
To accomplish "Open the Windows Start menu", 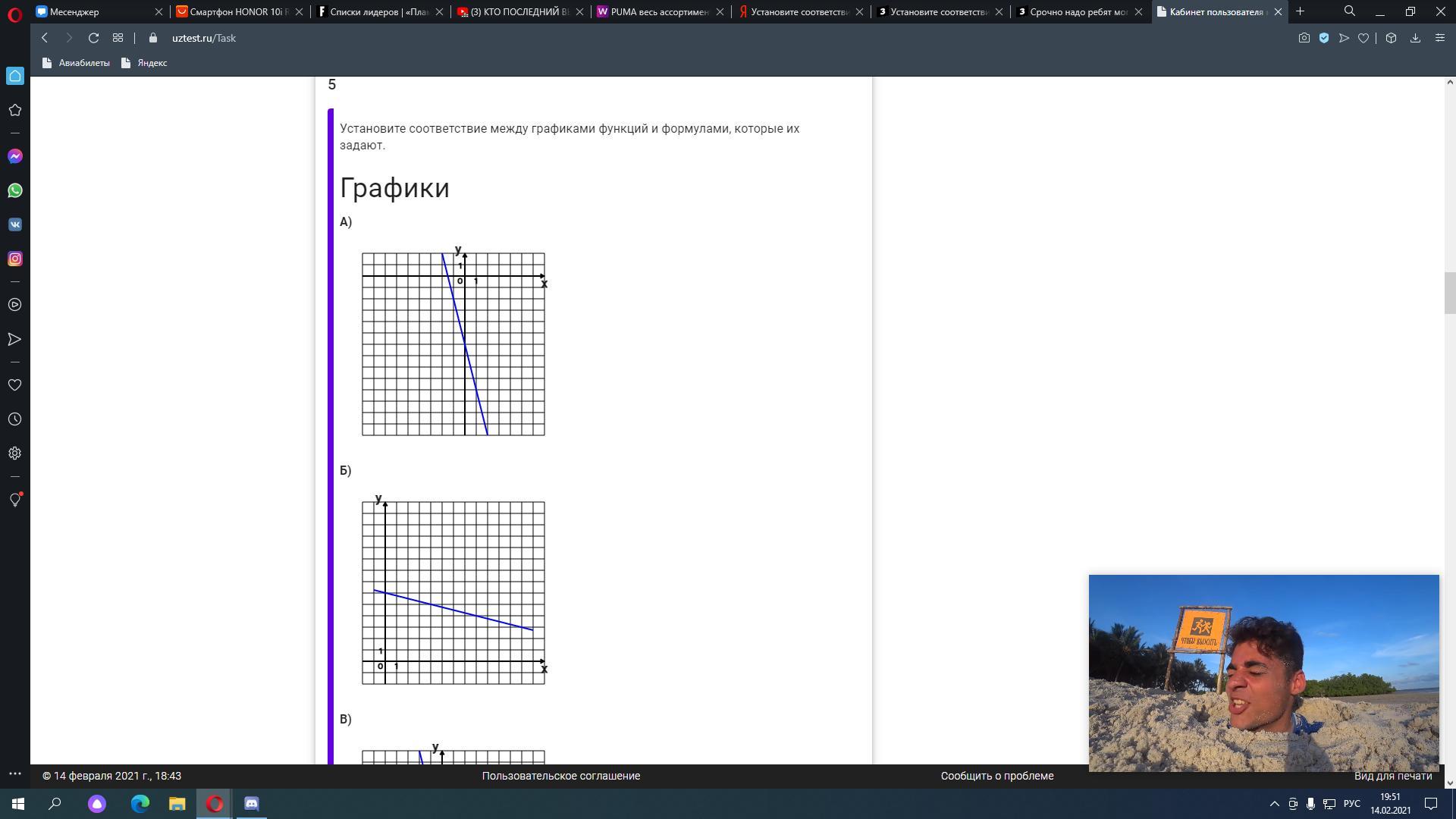I will point(17,804).
